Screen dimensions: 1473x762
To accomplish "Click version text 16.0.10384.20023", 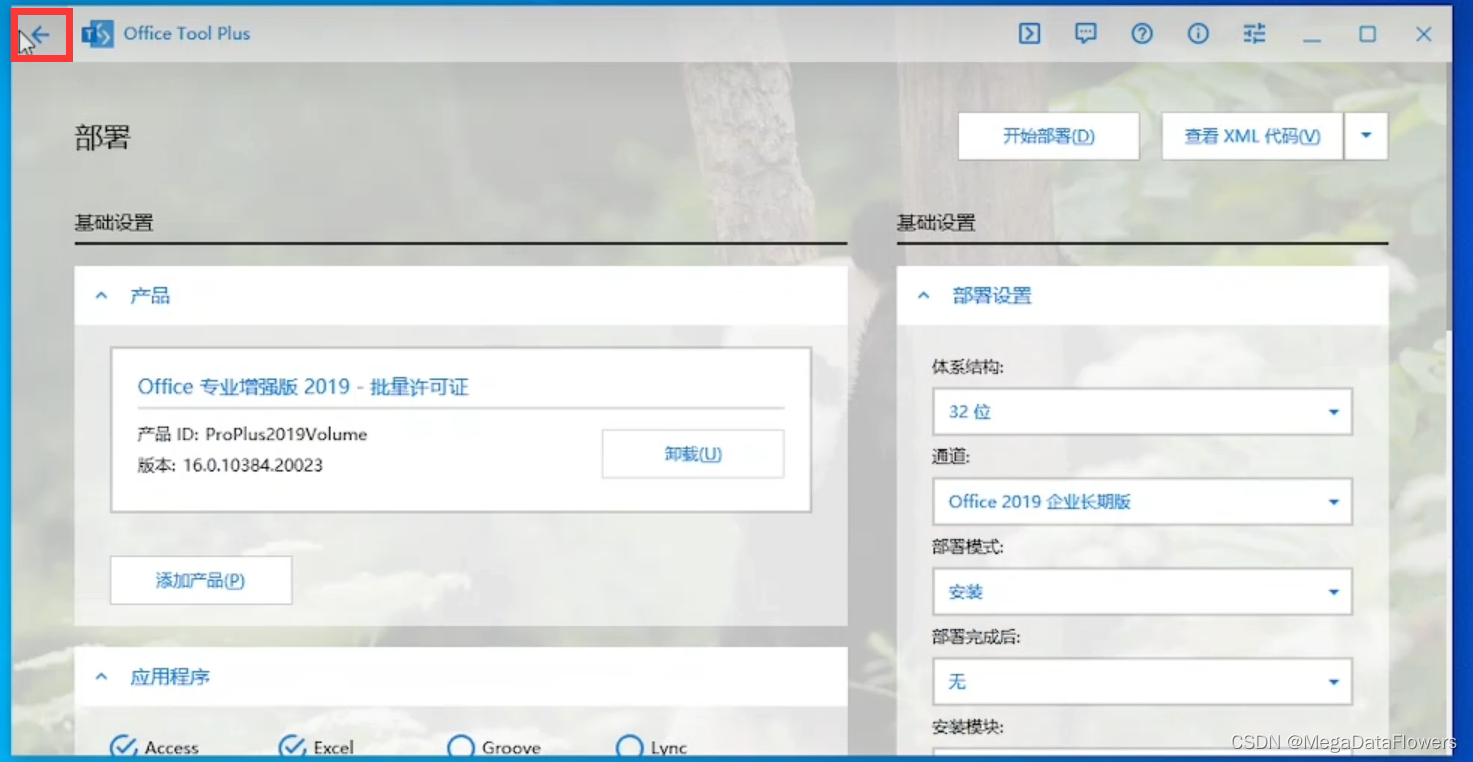I will point(253,465).
